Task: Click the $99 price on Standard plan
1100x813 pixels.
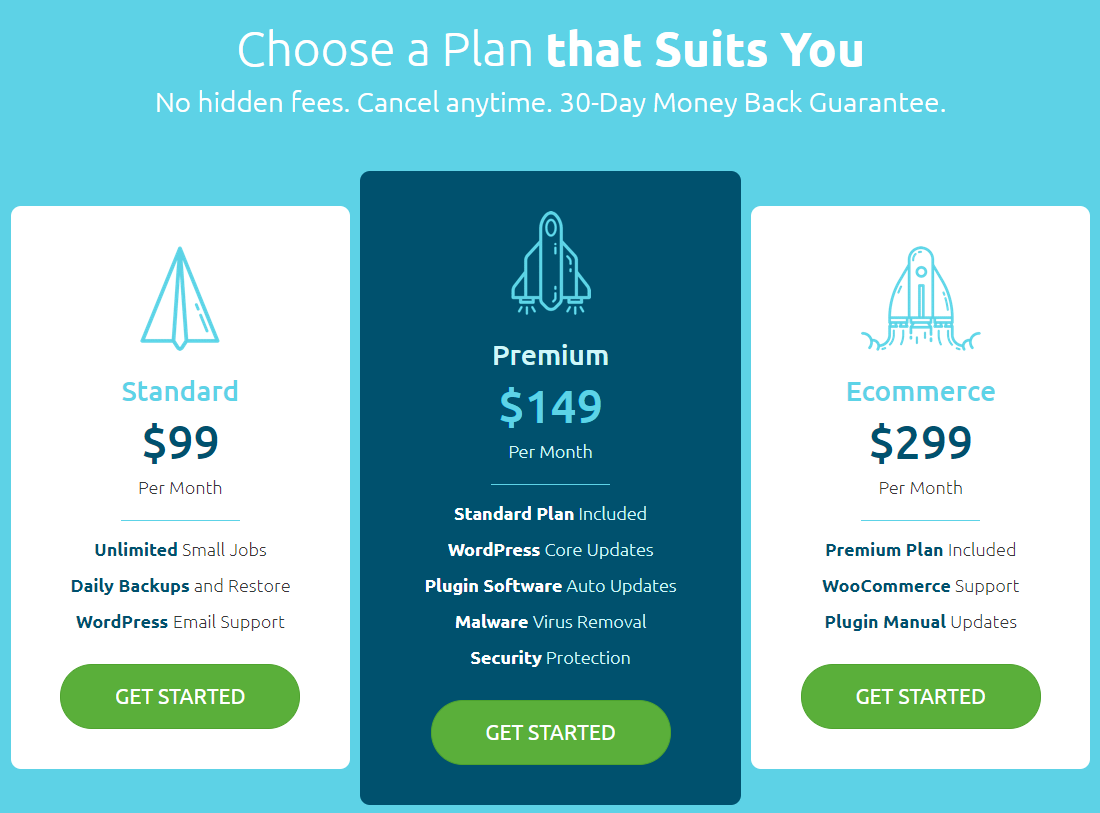Action: 180,442
